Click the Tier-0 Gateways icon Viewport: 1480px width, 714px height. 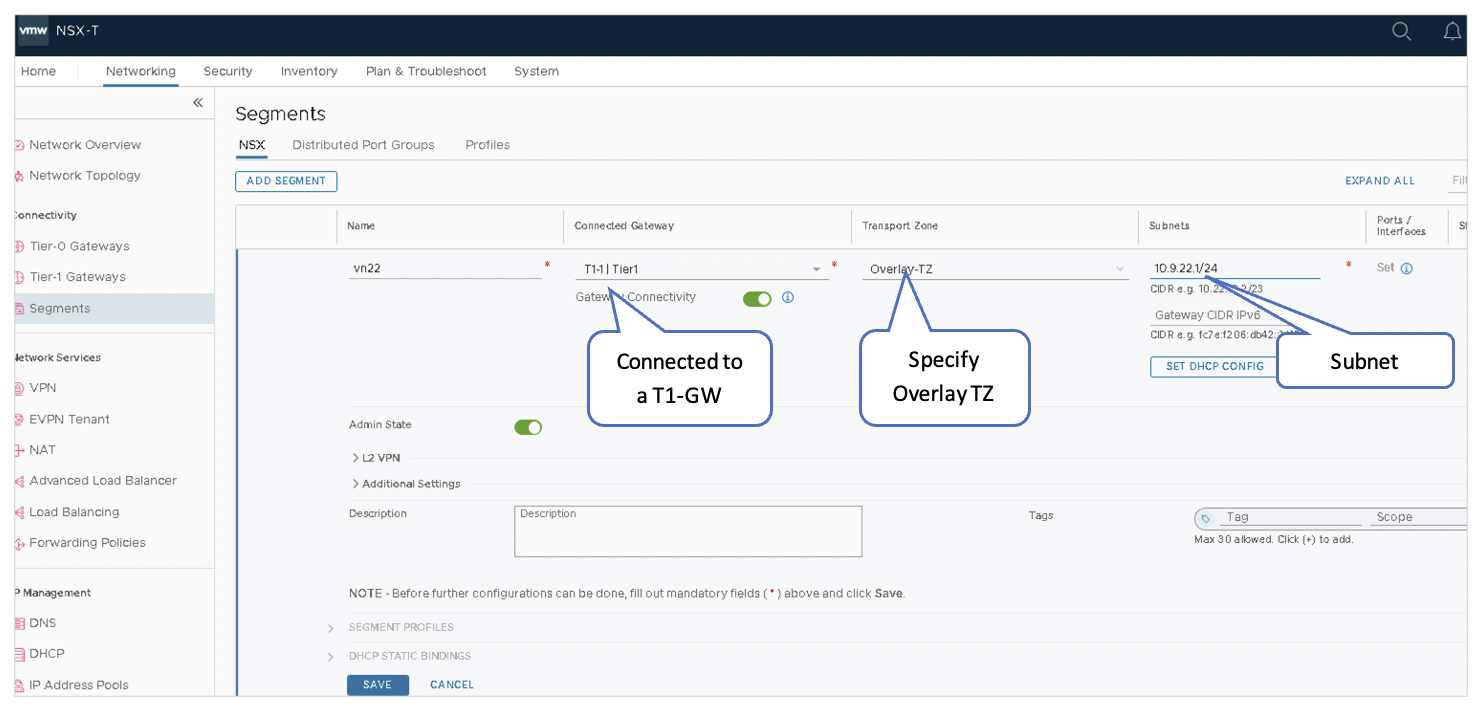click(x=20, y=247)
